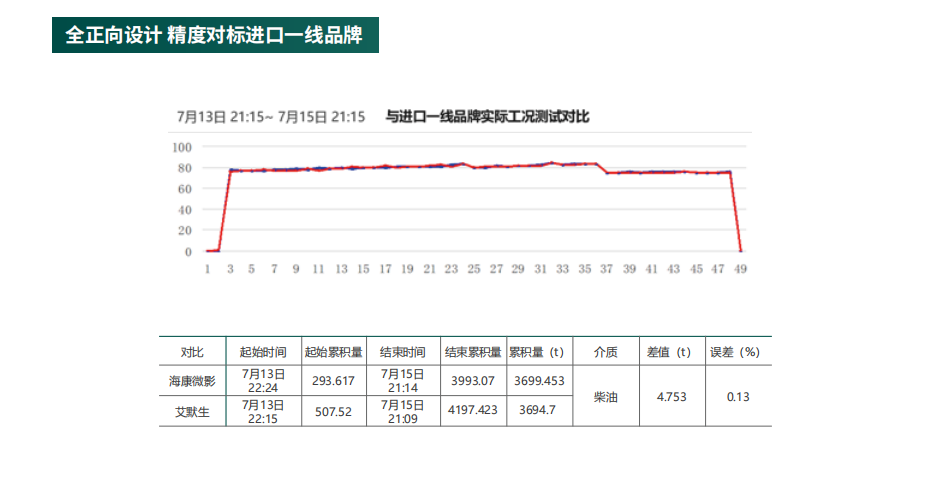
Task: Select the 误差（%） header cell
Action: click(735, 352)
